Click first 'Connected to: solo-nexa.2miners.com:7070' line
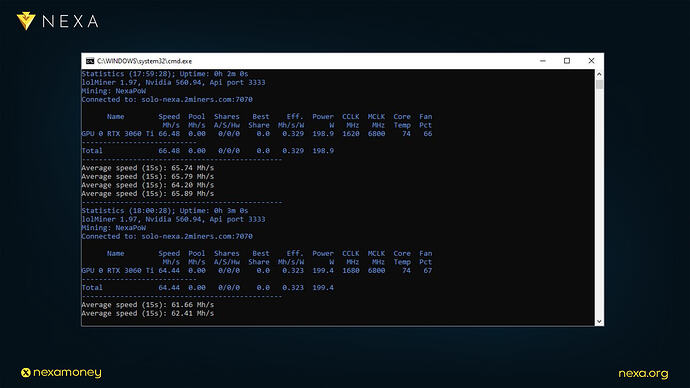Viewport: 690px width, 388px height. 167,99
